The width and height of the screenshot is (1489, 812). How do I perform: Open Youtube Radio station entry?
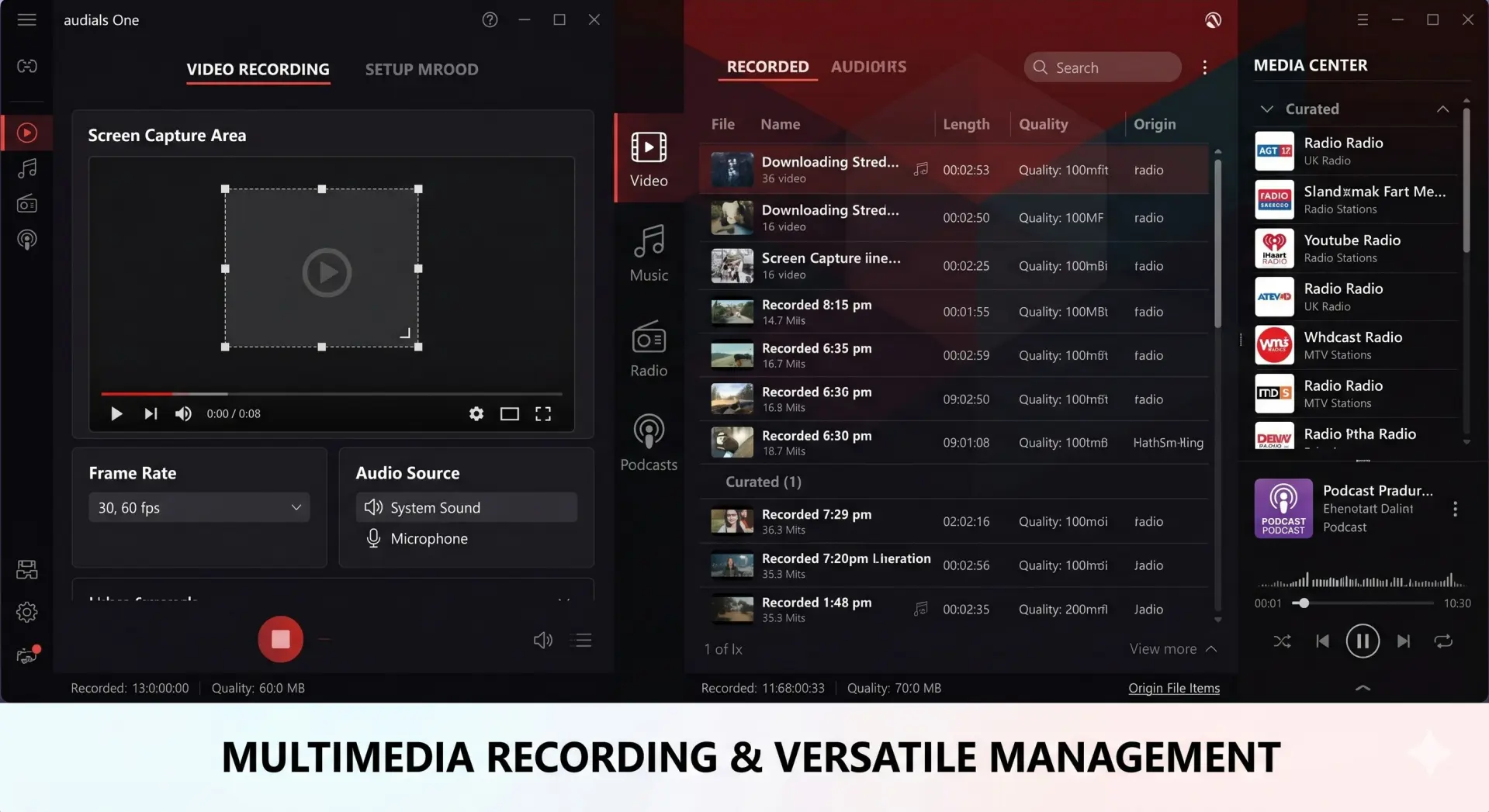pyautogui.click(x=1356, y=248)
